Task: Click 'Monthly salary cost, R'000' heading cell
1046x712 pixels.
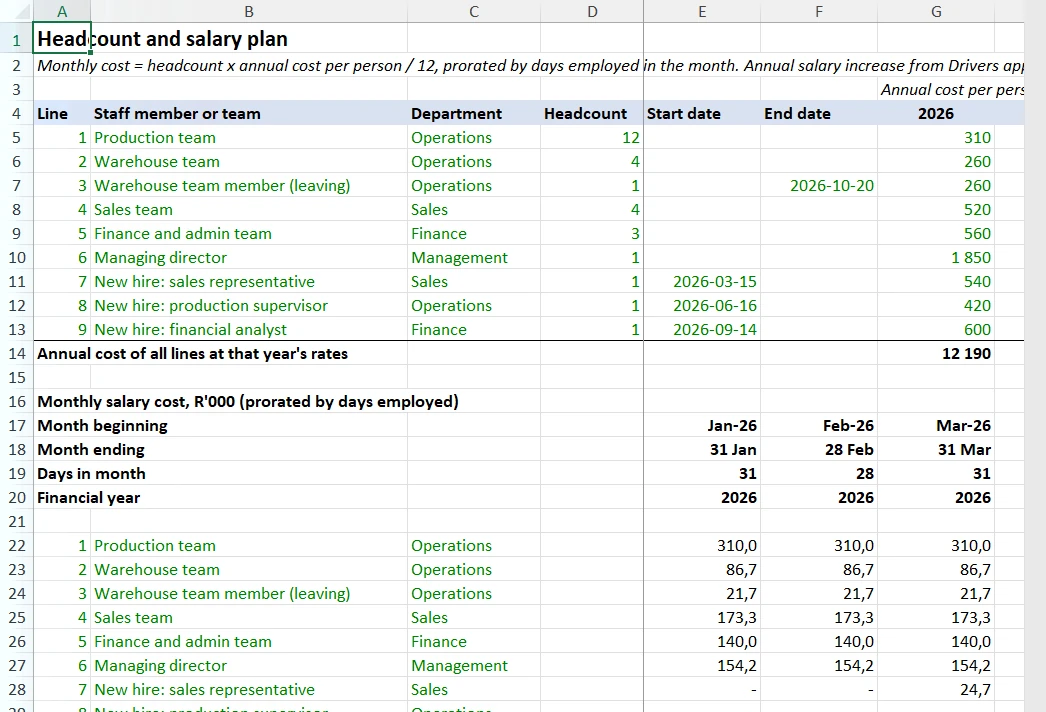Action: [248, 402]
